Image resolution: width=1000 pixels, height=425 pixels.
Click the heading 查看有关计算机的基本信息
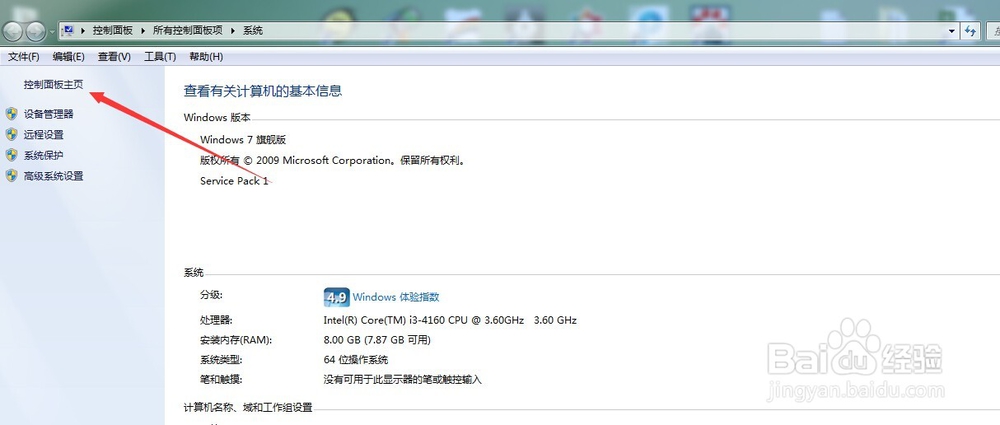(x=263, y=91)
